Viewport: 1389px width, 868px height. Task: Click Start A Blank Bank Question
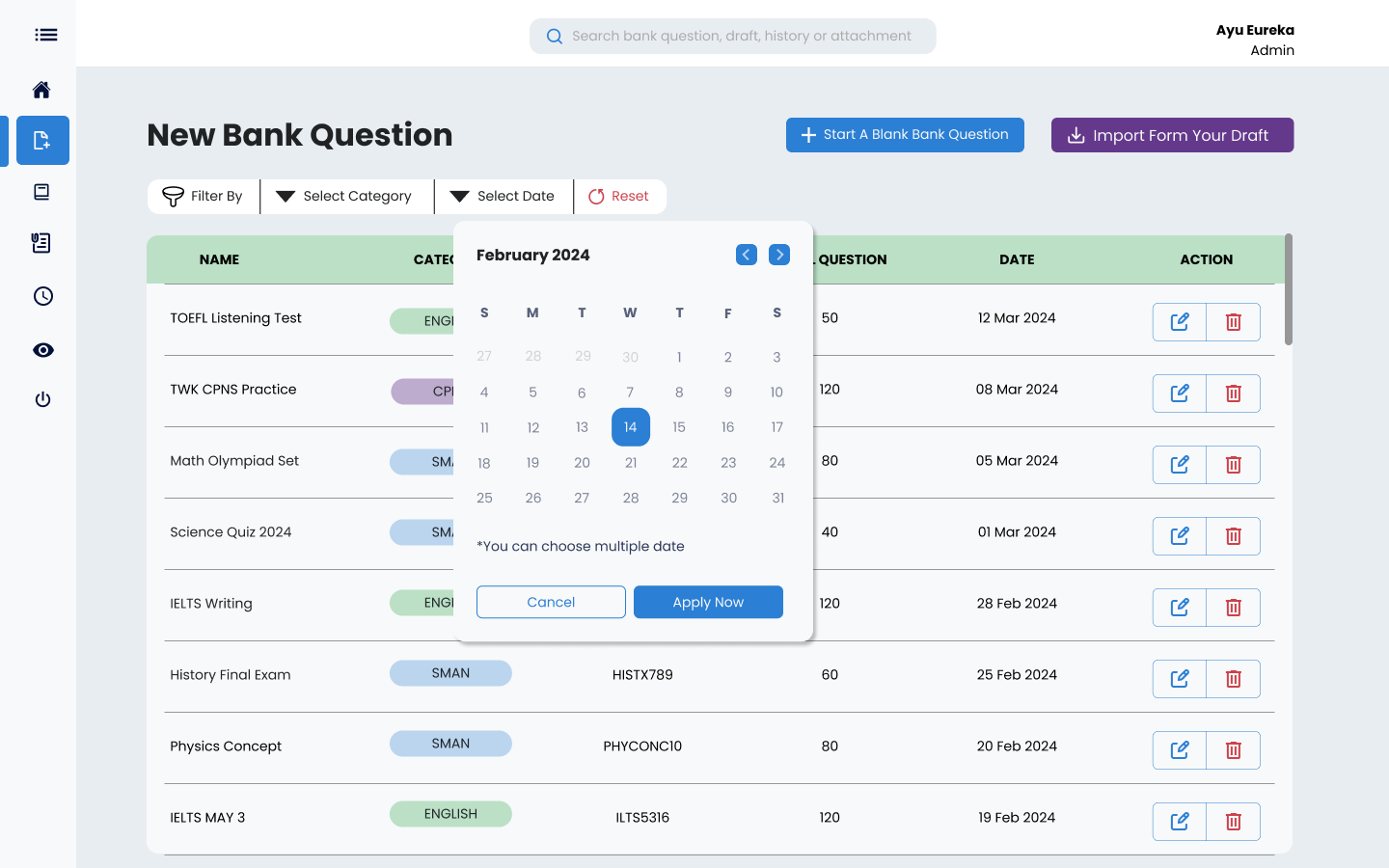[905, 135]
